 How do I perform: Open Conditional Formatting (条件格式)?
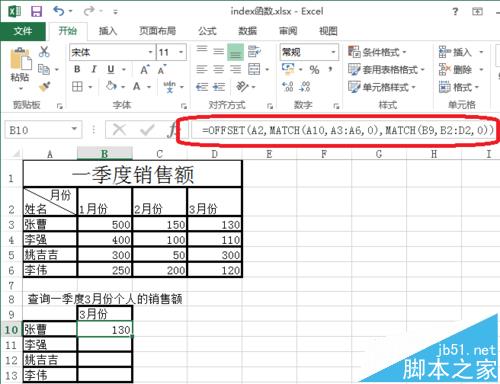coord(377,52)
